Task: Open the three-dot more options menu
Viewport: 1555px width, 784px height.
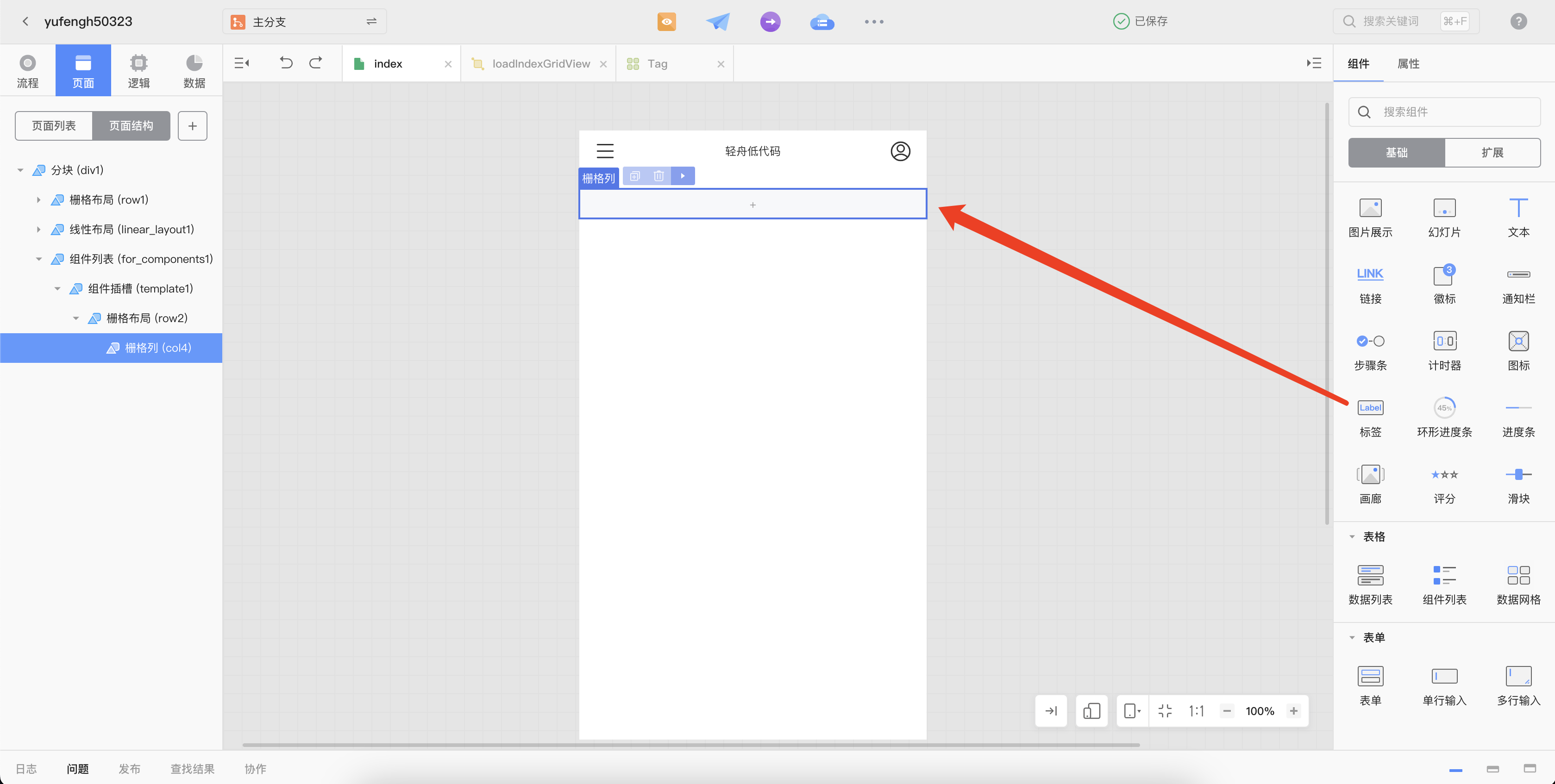Action: (x=873, y=22)
